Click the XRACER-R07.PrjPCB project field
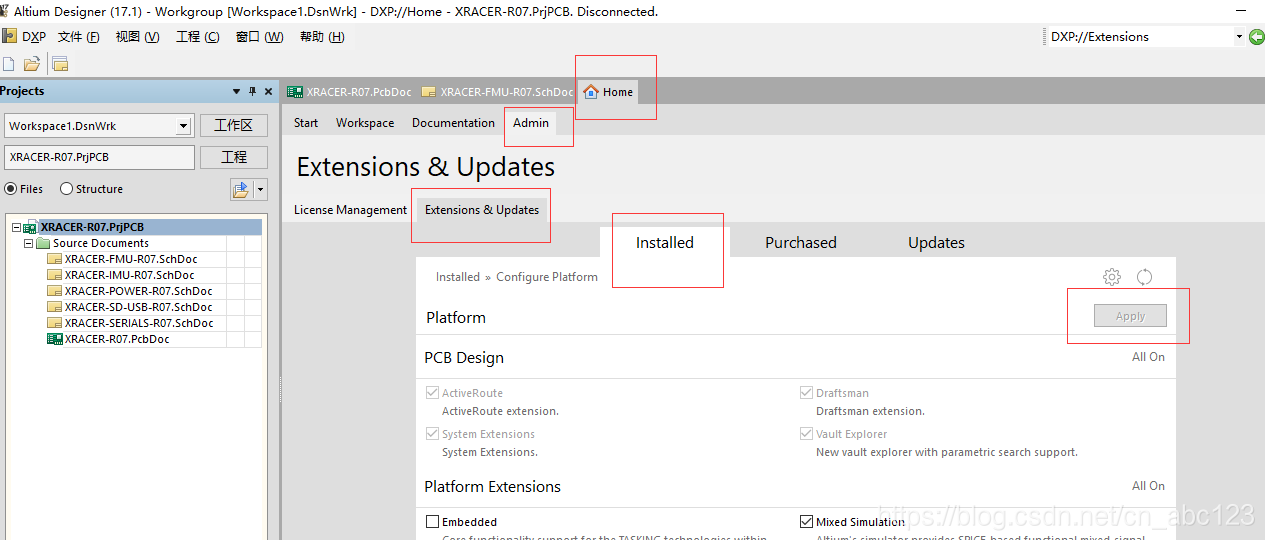This screenshot has height=540, width=1265. click(x=100, y=157)
